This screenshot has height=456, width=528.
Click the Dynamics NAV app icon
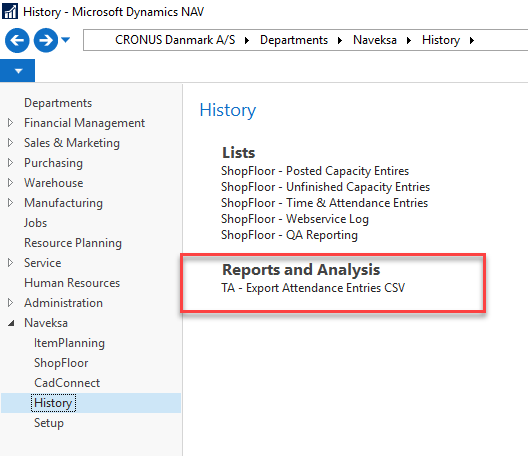(x=10, y=11)
